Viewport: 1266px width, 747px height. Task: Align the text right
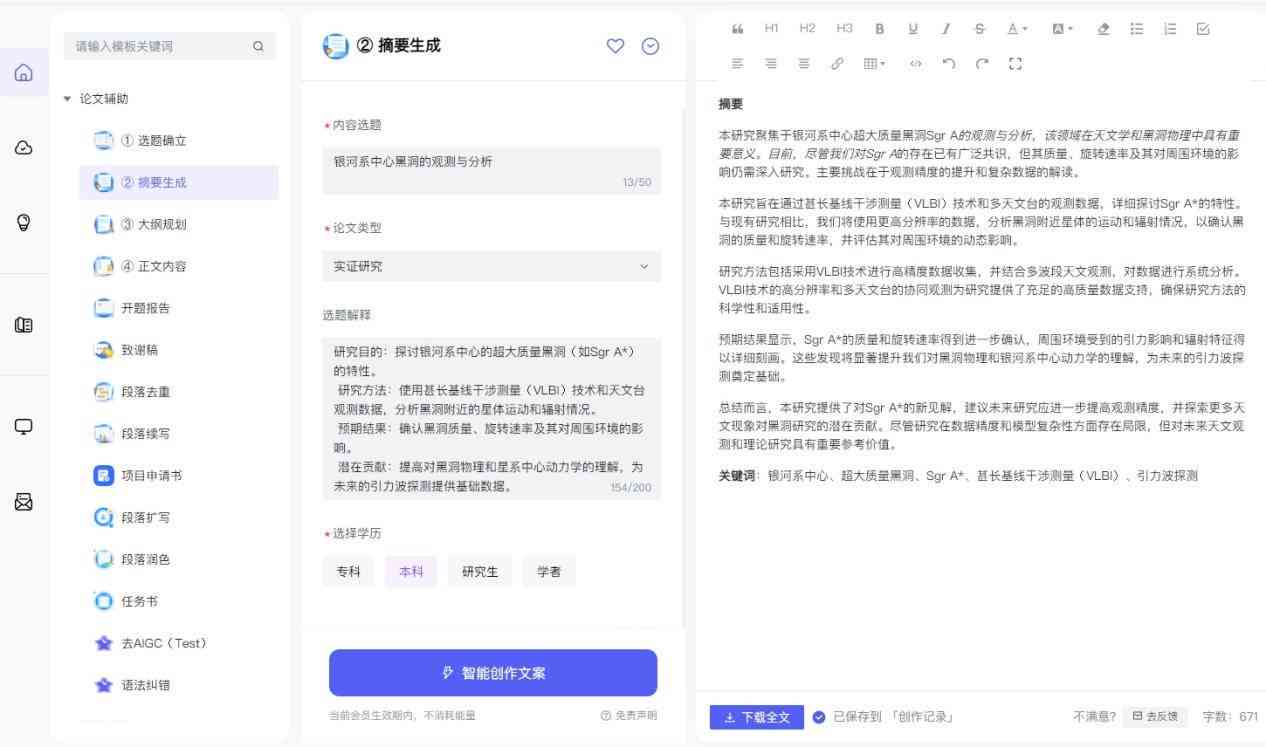click(x=771, y=64)
